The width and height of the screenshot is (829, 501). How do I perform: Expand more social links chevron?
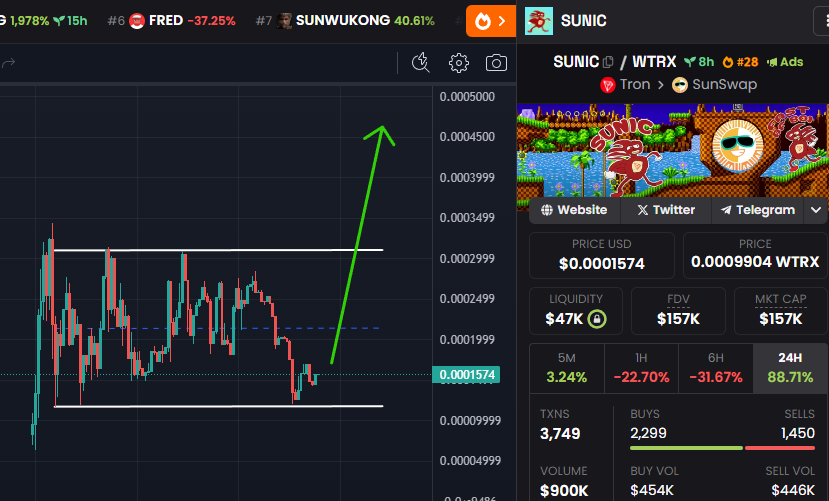tap(815, 210)
